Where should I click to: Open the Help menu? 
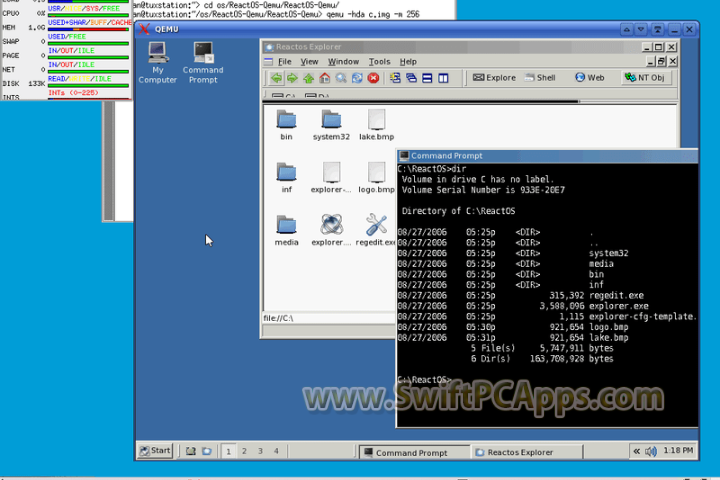point(408,62)
